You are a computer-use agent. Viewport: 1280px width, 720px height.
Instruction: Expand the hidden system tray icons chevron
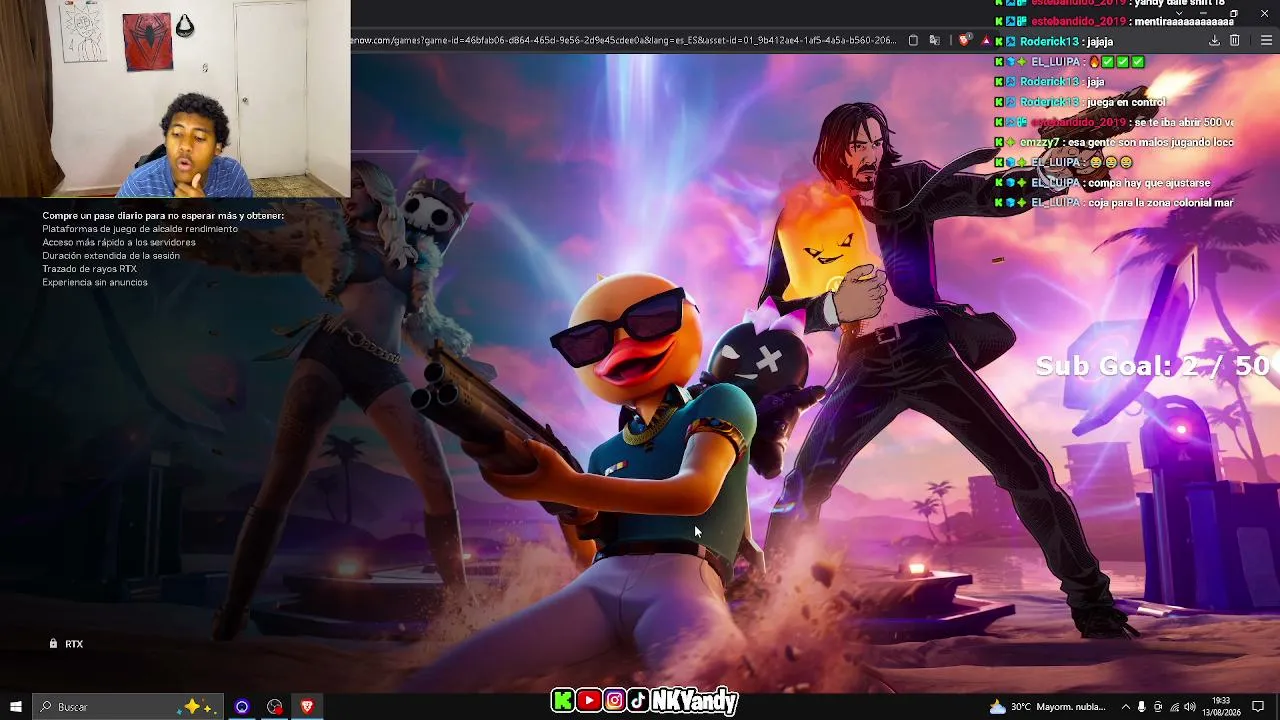click(x=1126, y=707)
